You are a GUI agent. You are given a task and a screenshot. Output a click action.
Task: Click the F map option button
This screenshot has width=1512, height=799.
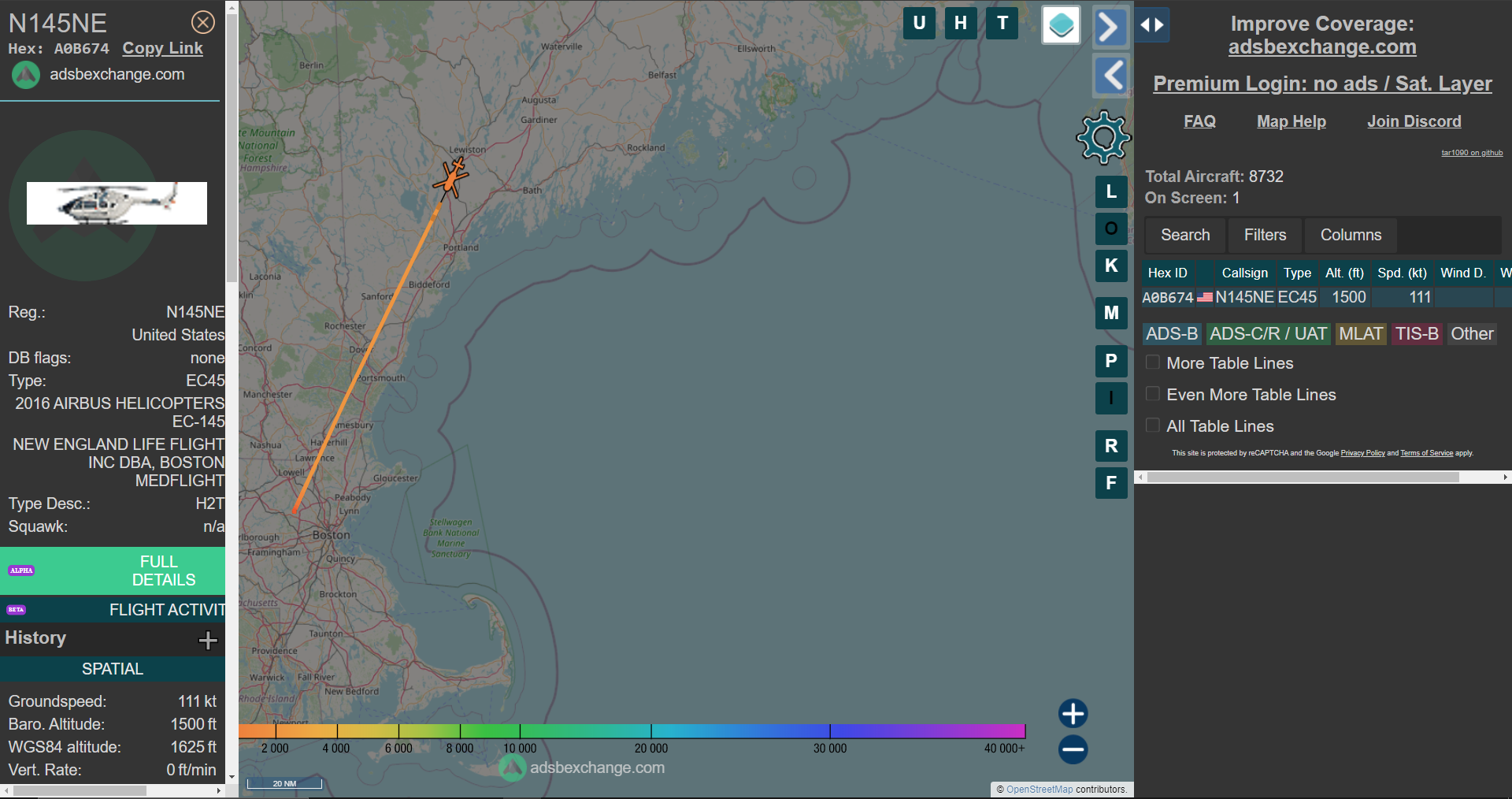point(1111,483)
